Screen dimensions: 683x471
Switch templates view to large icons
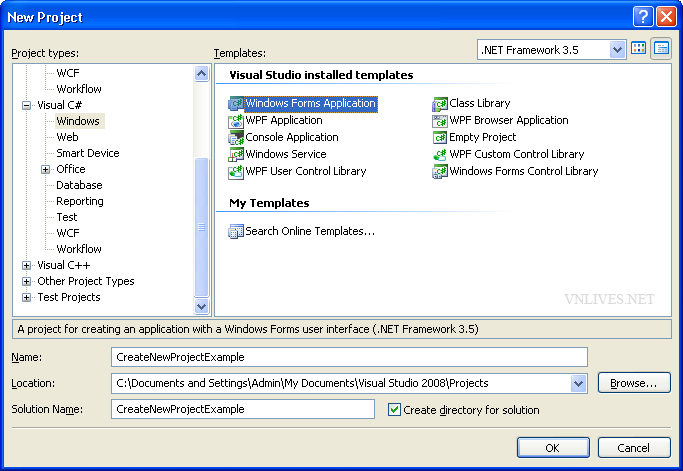(639, 49)
